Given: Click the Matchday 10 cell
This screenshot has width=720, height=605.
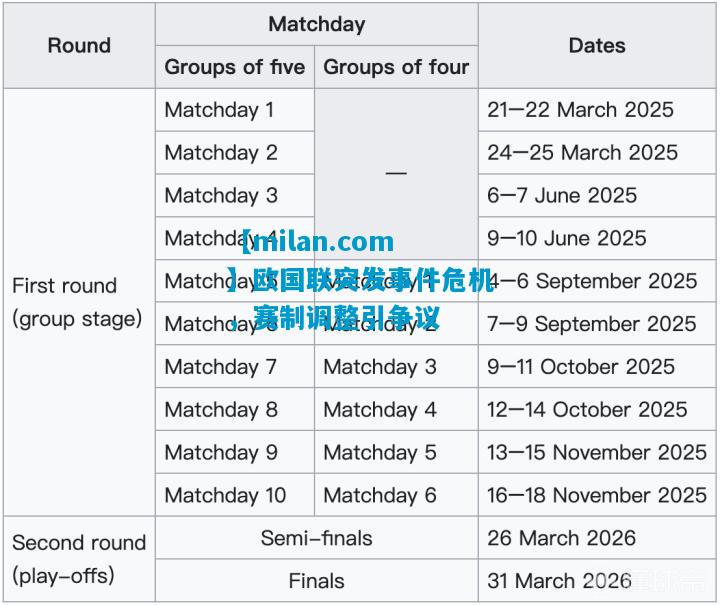Looking at the screenshot, I should pos(235,495).
